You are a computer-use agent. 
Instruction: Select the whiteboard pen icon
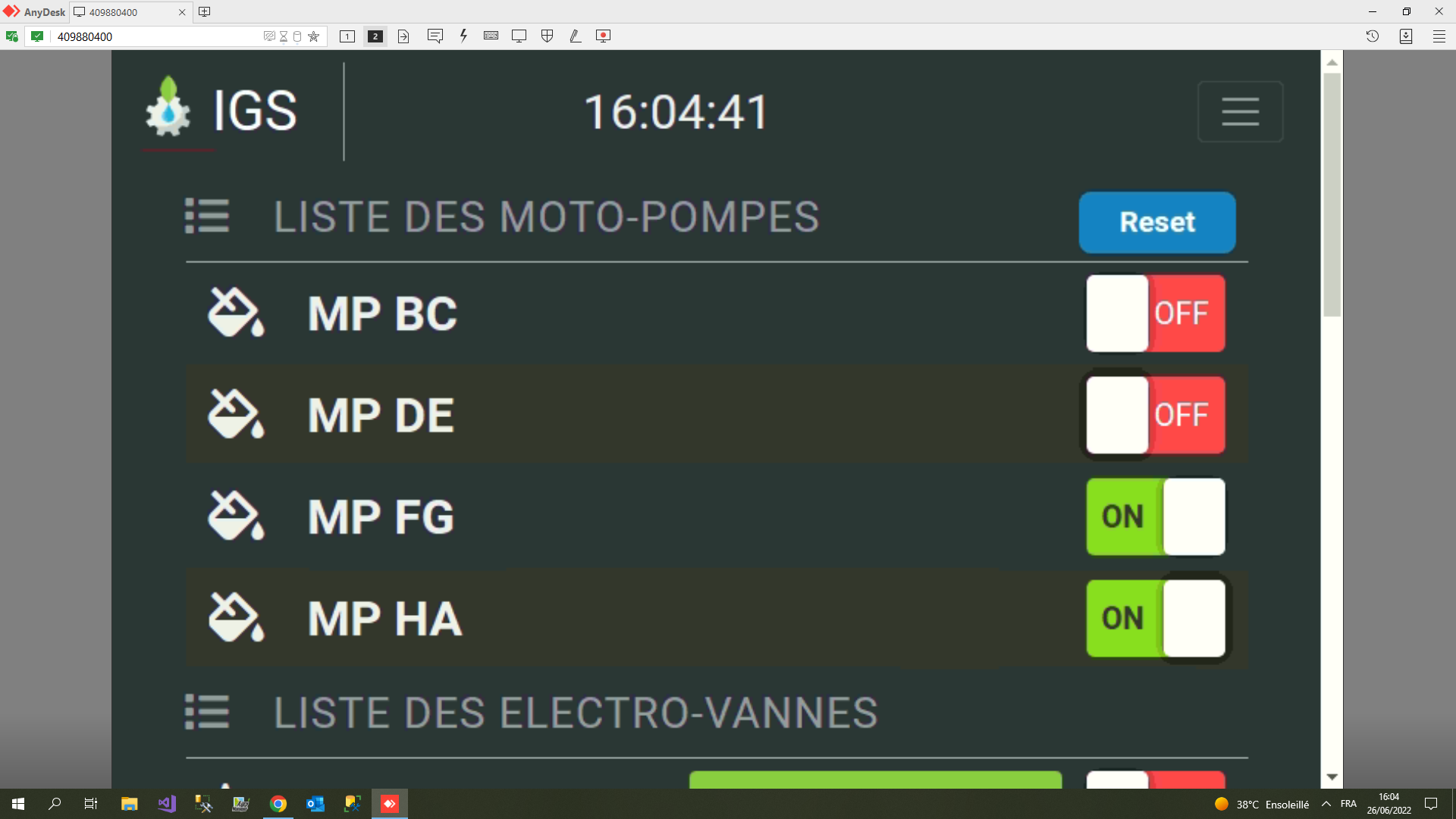tap(575, 36)
